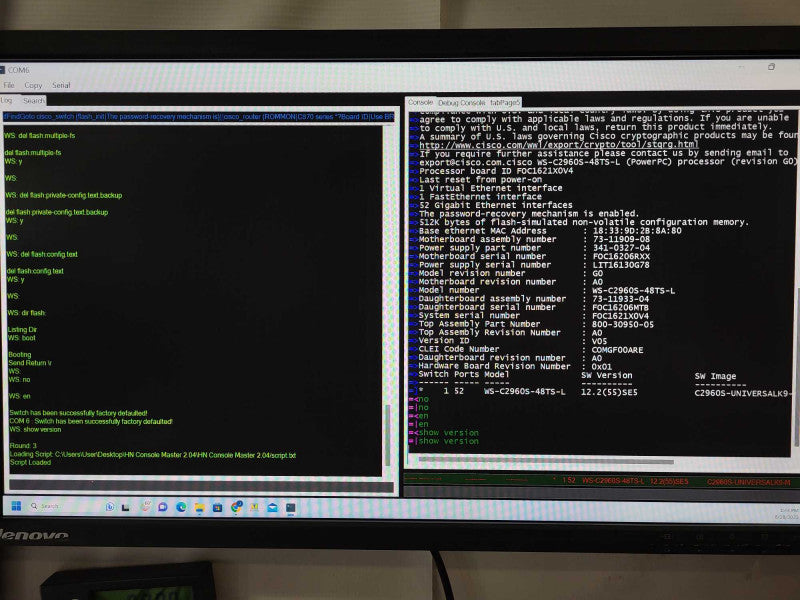Click the 'Script Loaded' log line

coord(30,462)
